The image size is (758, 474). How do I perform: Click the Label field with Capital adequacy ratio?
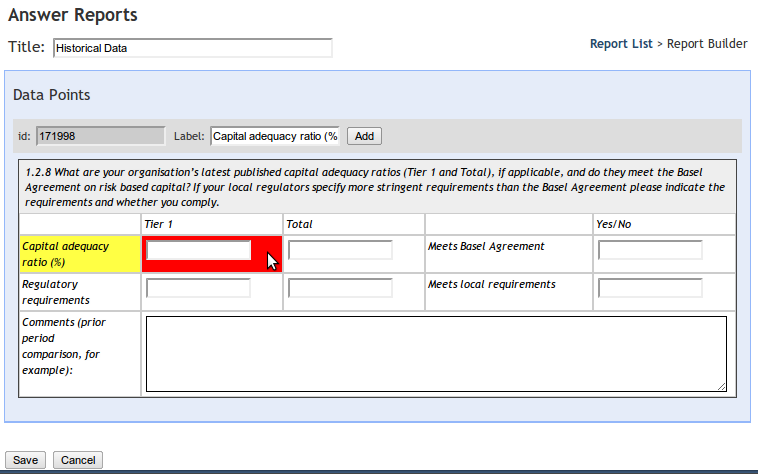point(275,136)
